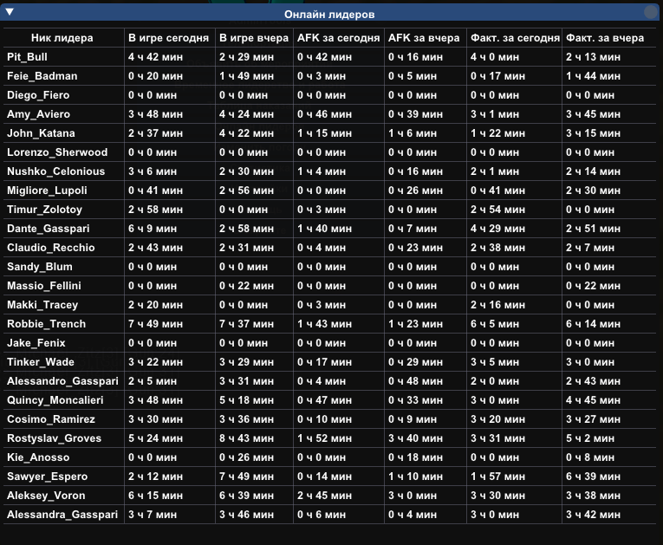Image resolution: width=663 pixels, height=545 pixels.
Task: Select the Kie_Anosso leader name
Action: pos(38,457)
